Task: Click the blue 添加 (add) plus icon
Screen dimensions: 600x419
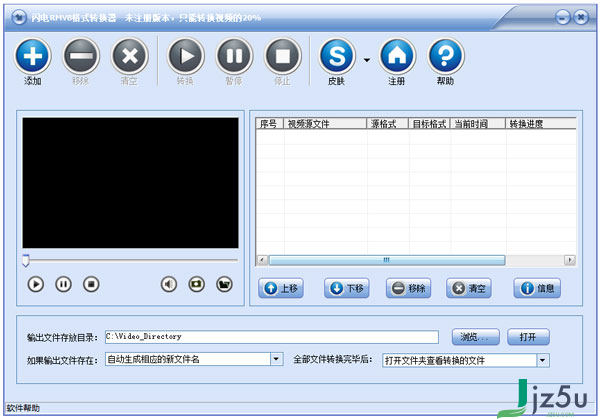Action: click(x=33, y=56)
